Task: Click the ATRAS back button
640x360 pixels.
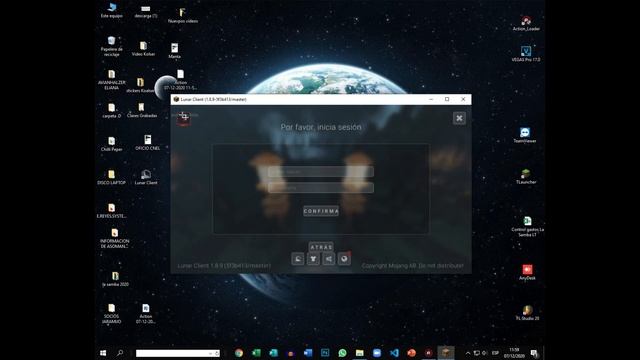Action: 321,247
